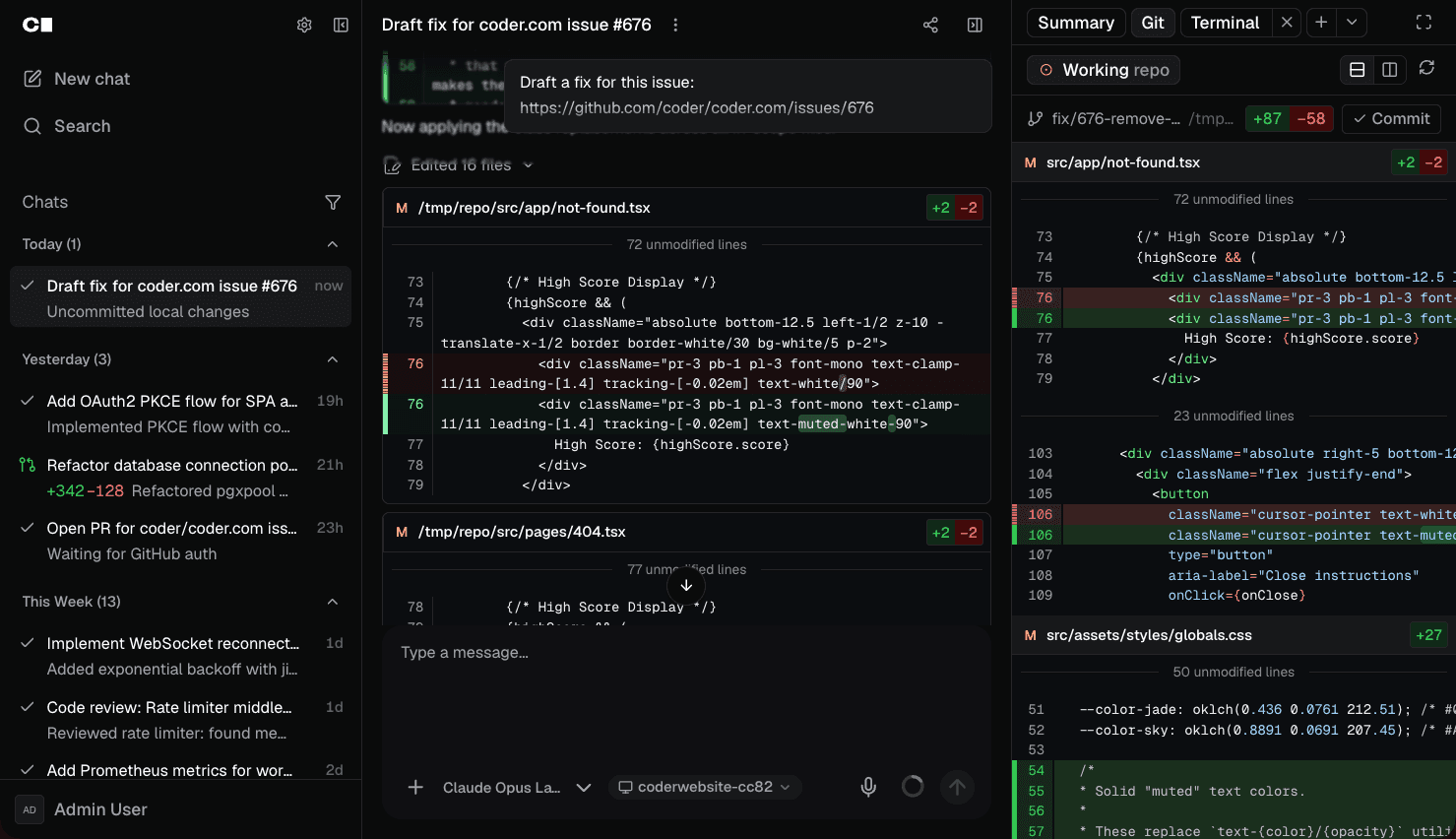
Task: Switch to split diff view
Action: pos(1389,70)
